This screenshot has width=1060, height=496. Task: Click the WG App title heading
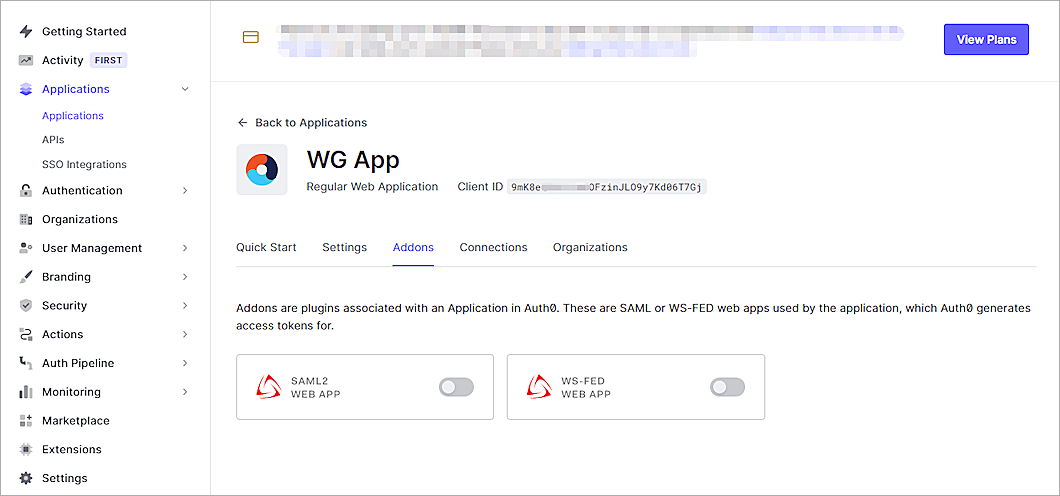point(353,159)
